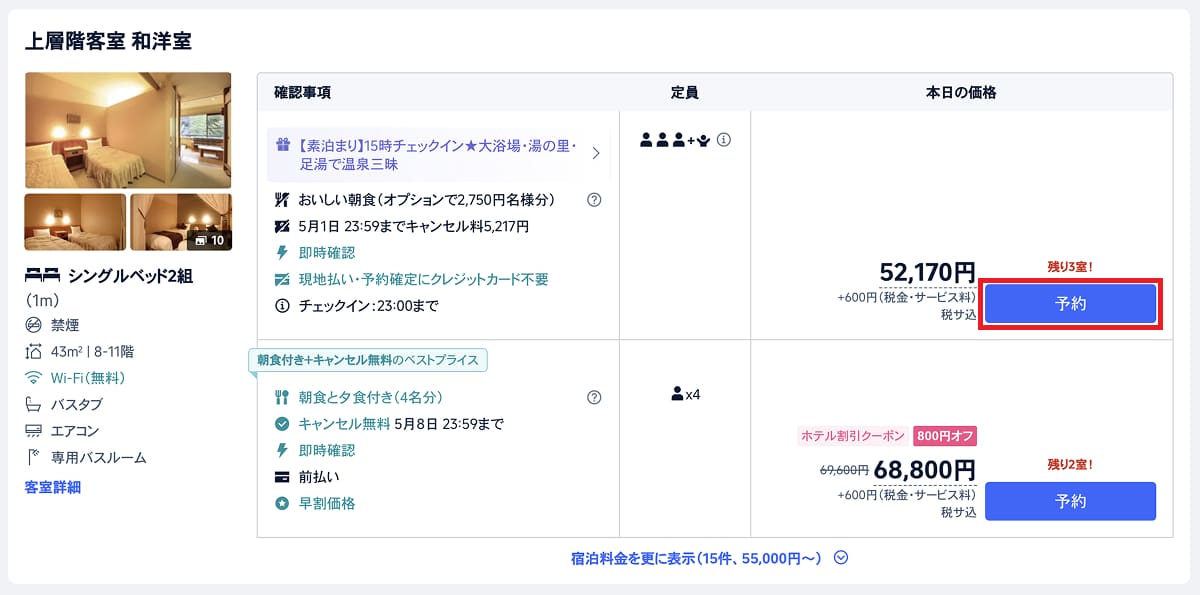The image size is (1200, 595).
Task: Click the 予約 button for 52,170円 plan
Action: coord(1070,304)
